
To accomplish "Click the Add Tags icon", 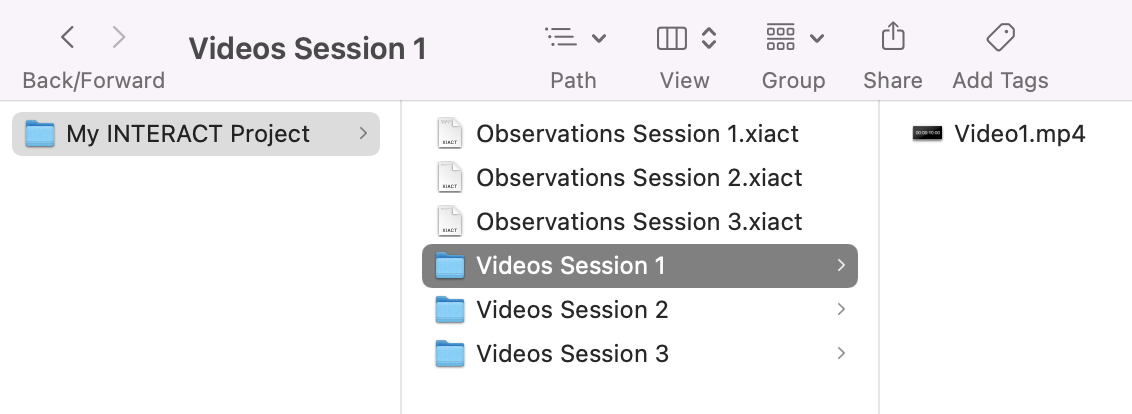I will coord(1001,37).
